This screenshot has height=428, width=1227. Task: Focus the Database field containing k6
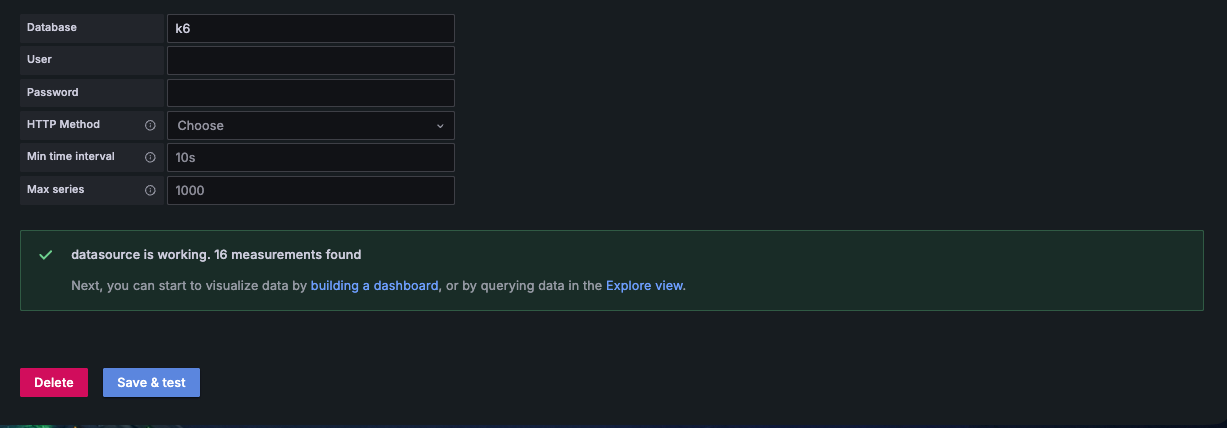[x=310, y=28]
